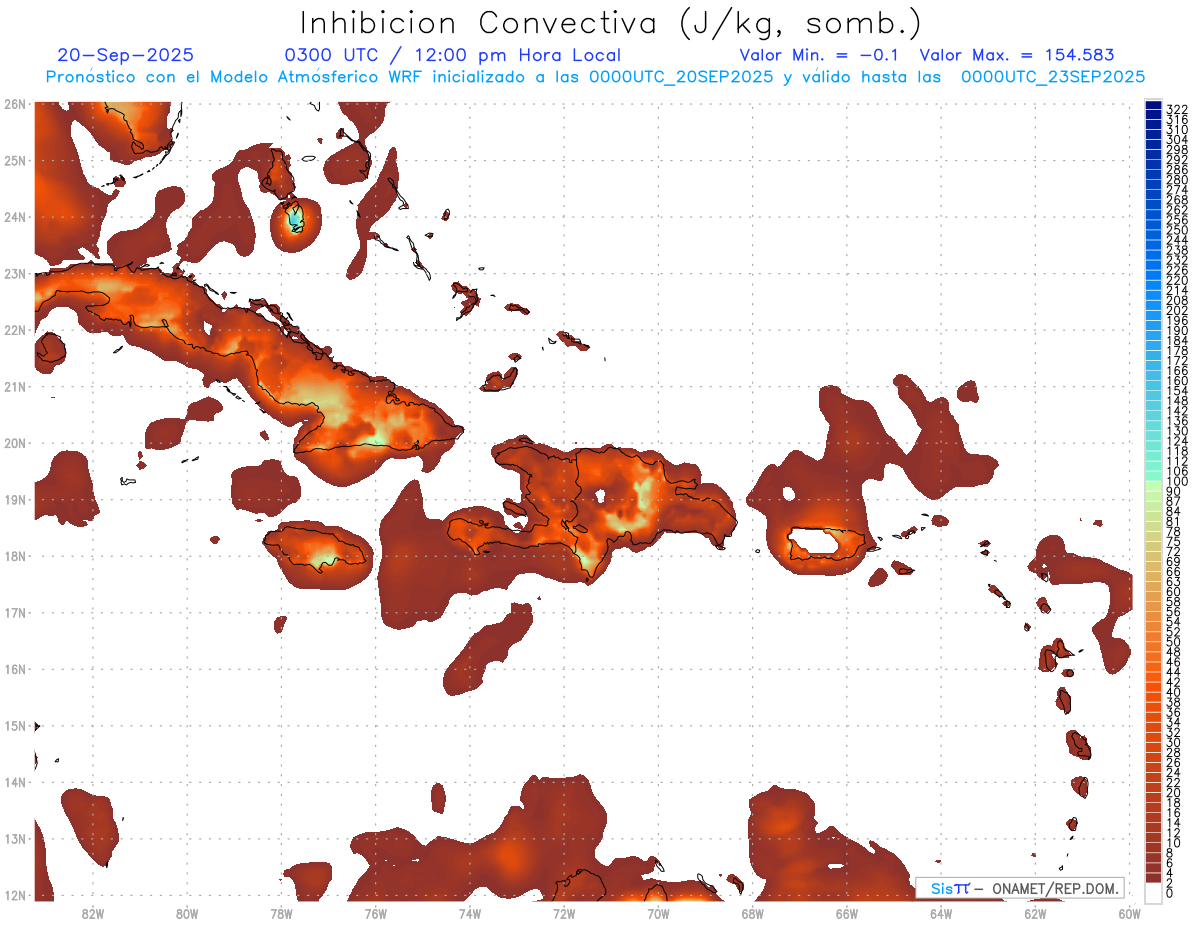This screenshot has height=927, width=1200.
Task: Click the '12N' latitude label
Action: [x=14, y=895]
